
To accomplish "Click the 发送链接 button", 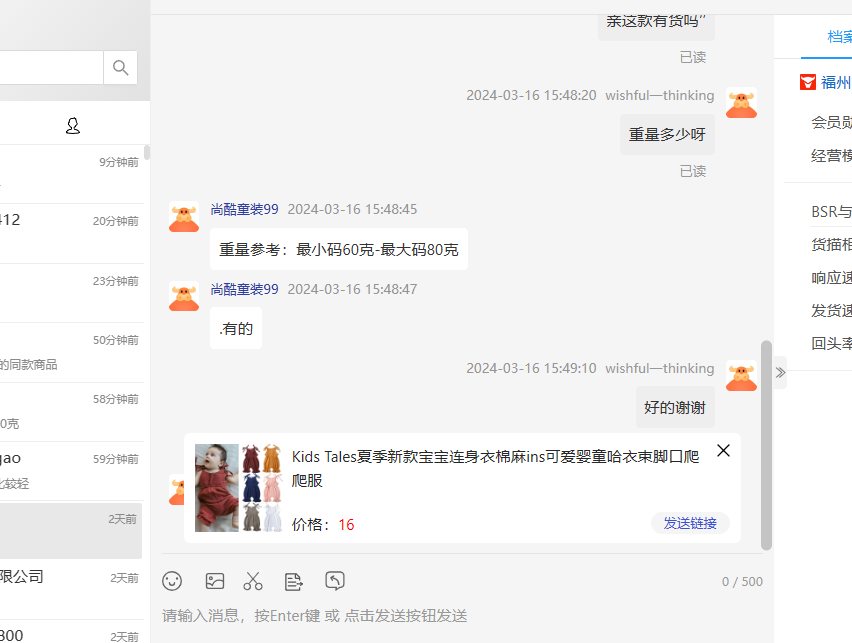I will pos(690,523).
